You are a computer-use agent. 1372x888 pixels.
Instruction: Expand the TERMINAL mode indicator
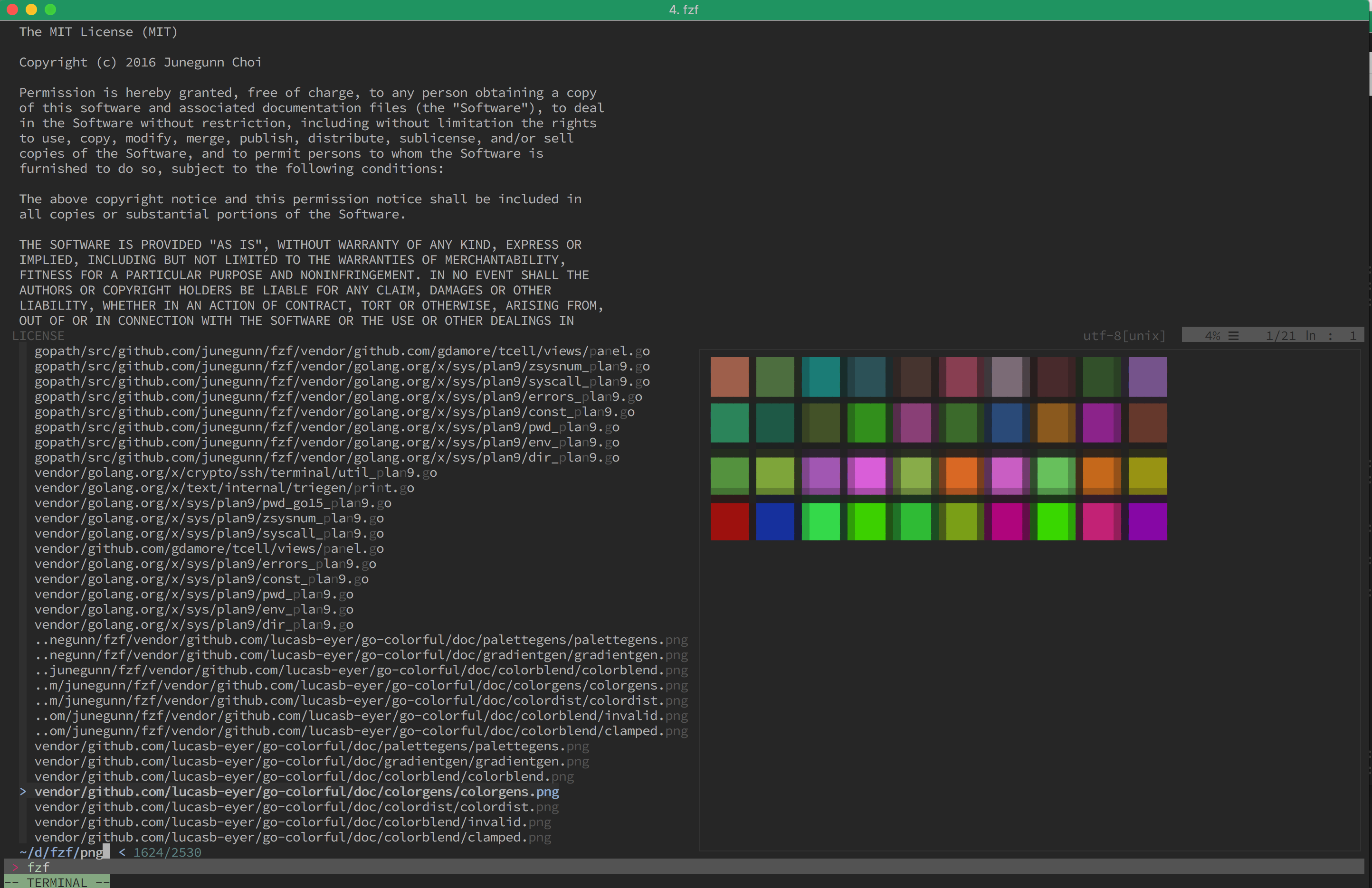57,882
